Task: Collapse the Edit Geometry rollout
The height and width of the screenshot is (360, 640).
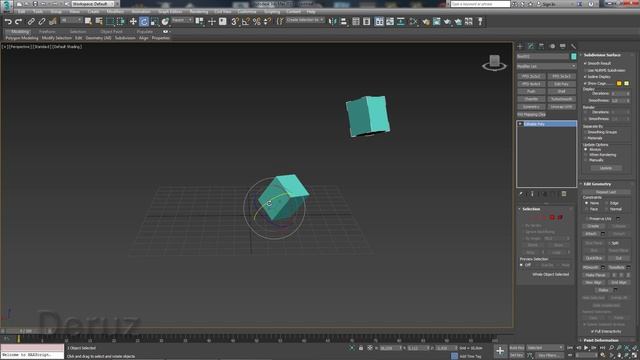Action: click(x=597, y=184)
